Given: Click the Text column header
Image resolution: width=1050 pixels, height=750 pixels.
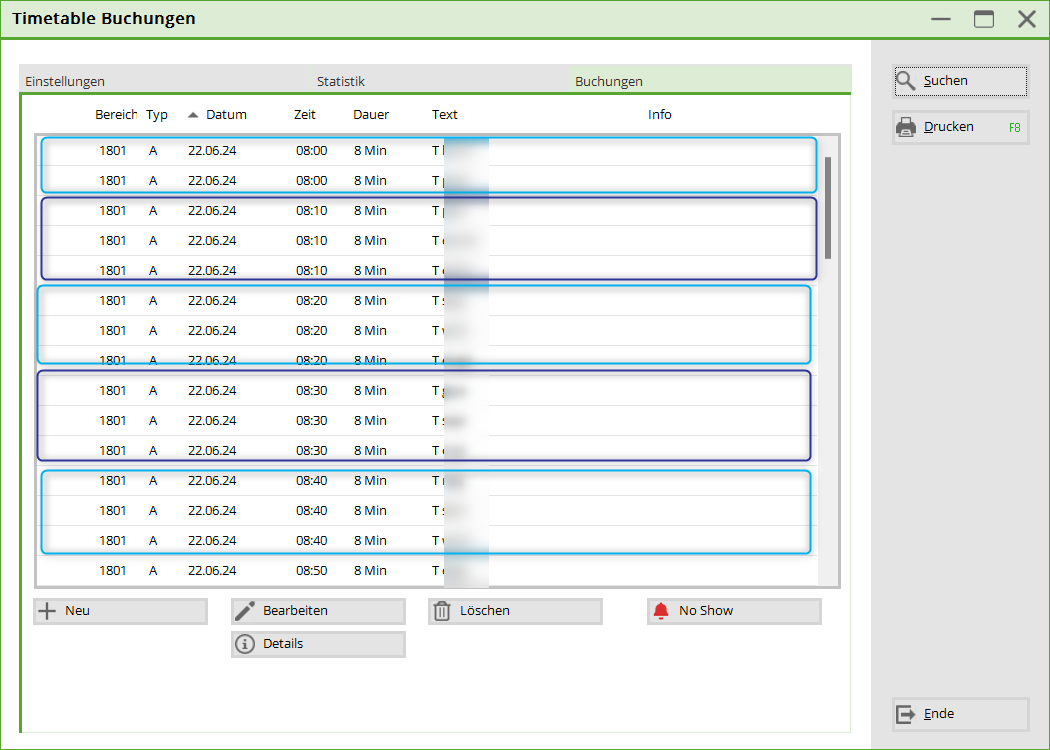Looking at the screenshot, I should (445, 115).
